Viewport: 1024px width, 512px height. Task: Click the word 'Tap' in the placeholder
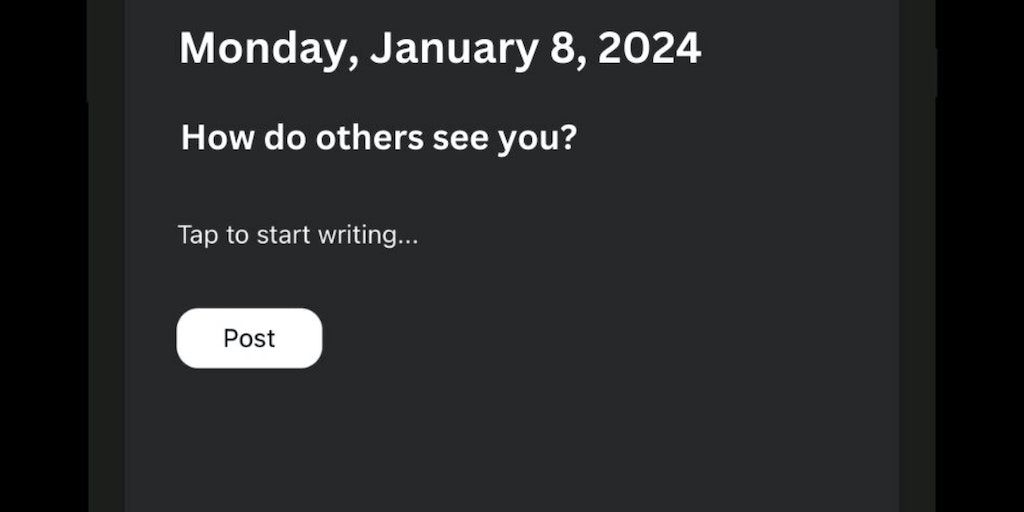tap(195, 236)
